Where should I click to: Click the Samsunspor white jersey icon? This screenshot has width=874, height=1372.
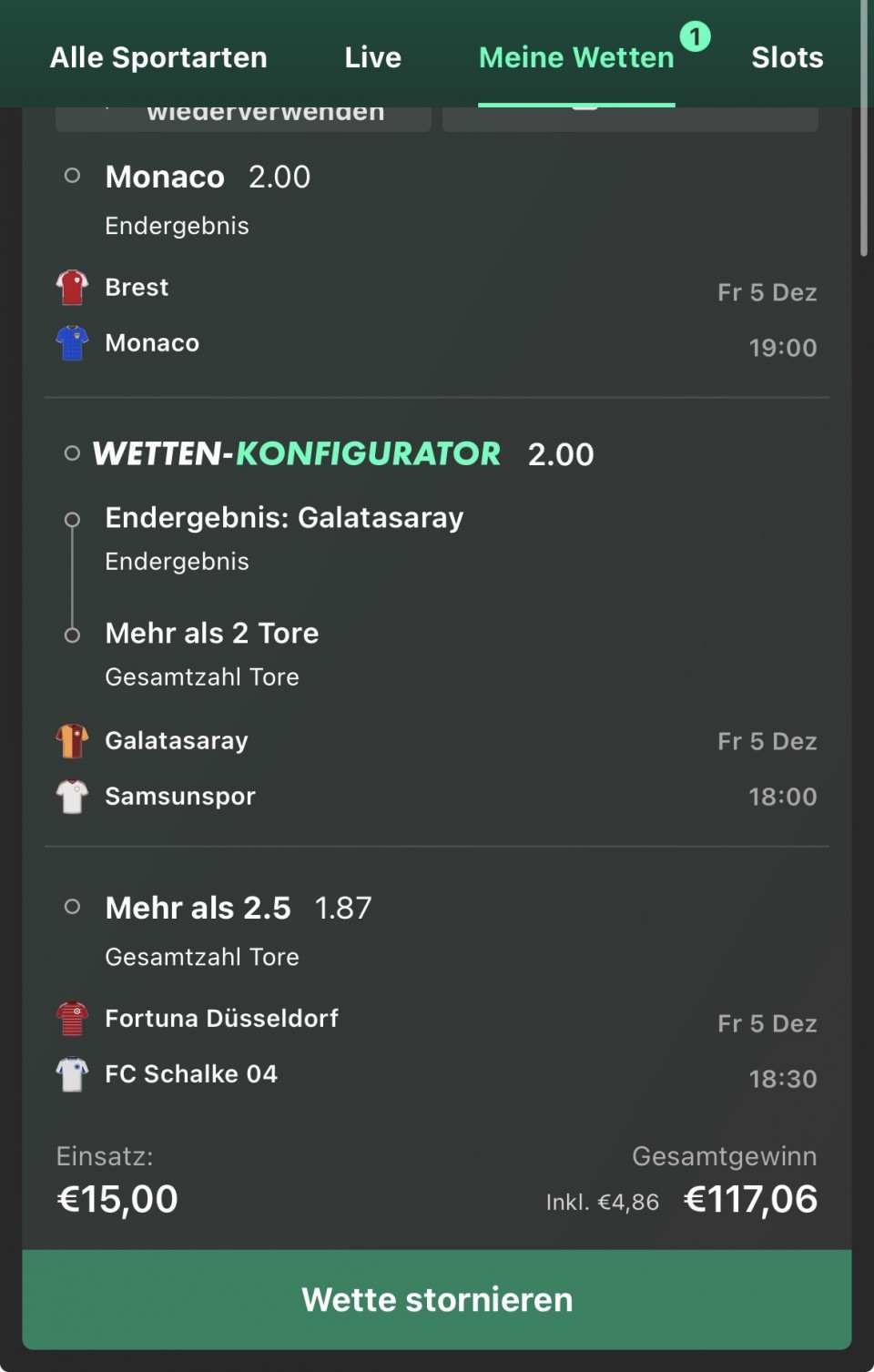(72, 797)
